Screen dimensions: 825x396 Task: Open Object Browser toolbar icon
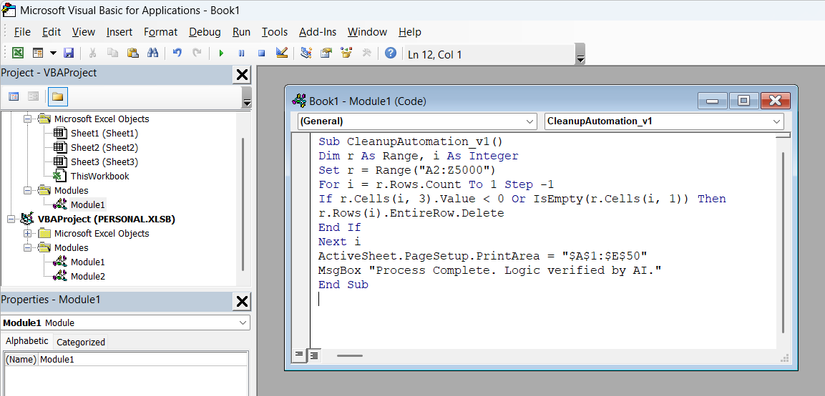[x=346, y=53]
